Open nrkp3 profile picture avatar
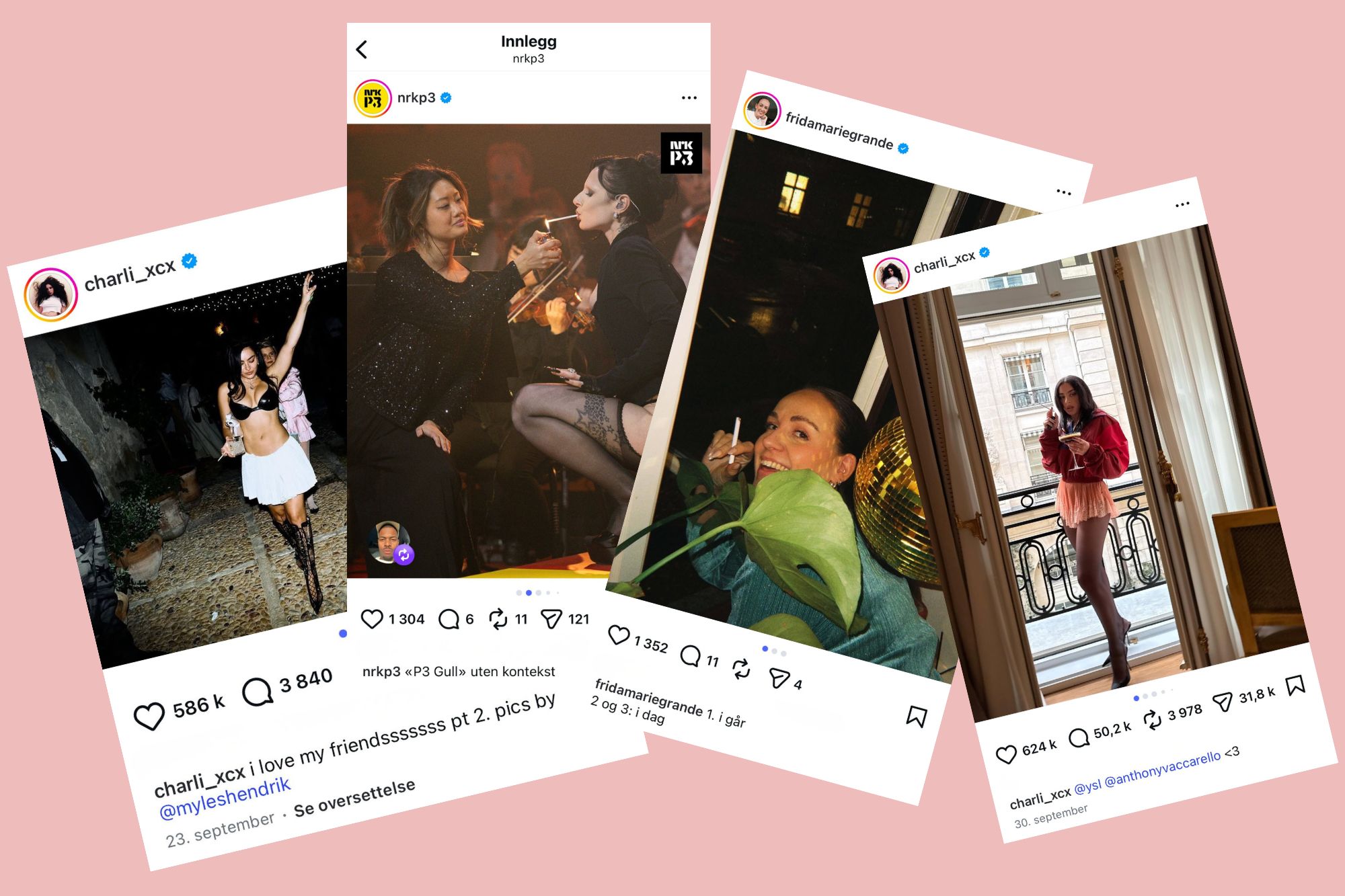The image size is (1345, 896). click(373, 98)
